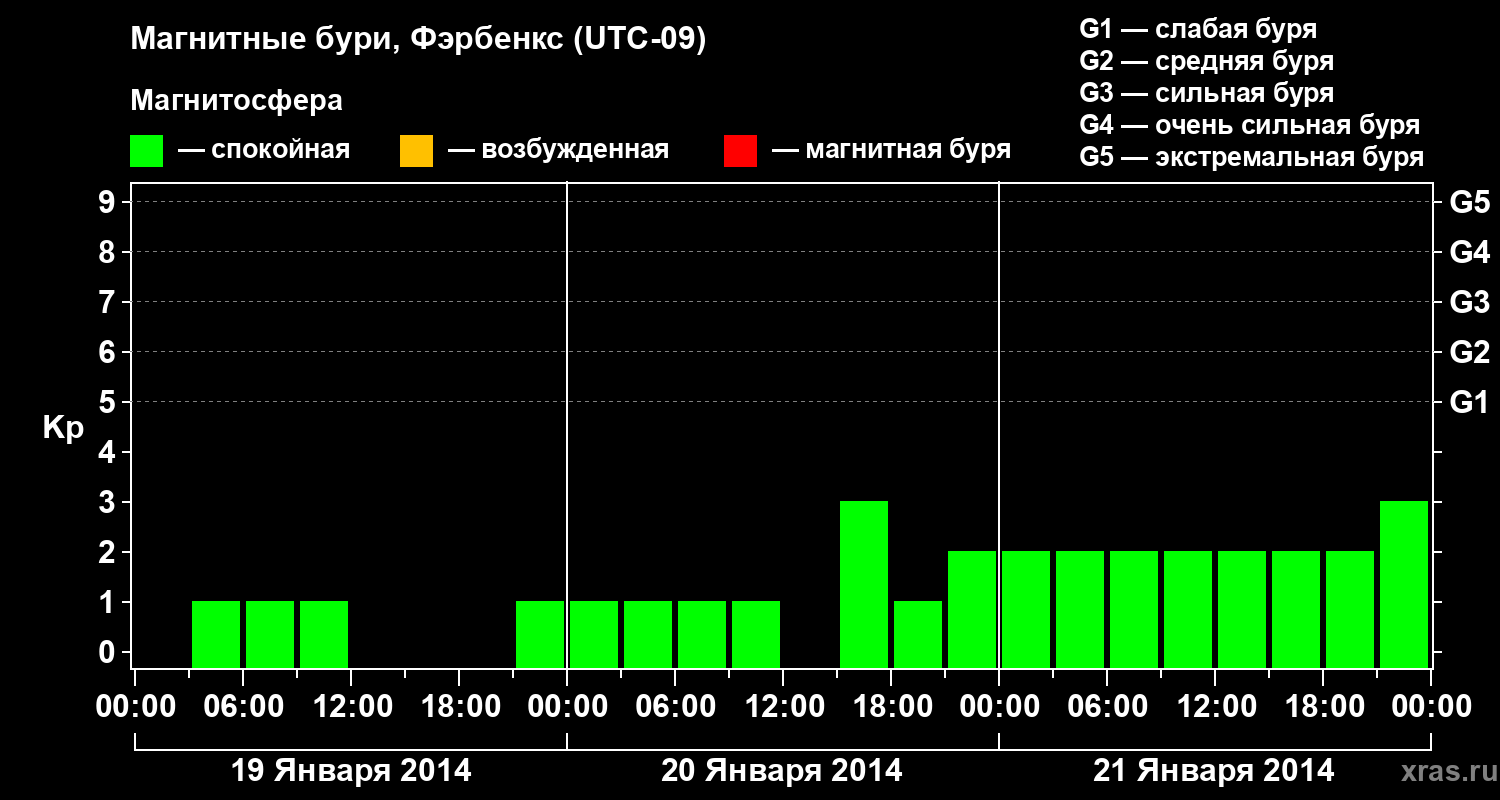Screen dimensions: 1500x800
Task: Click the '21 Января 2014' date label
Action: [1214, 771]
